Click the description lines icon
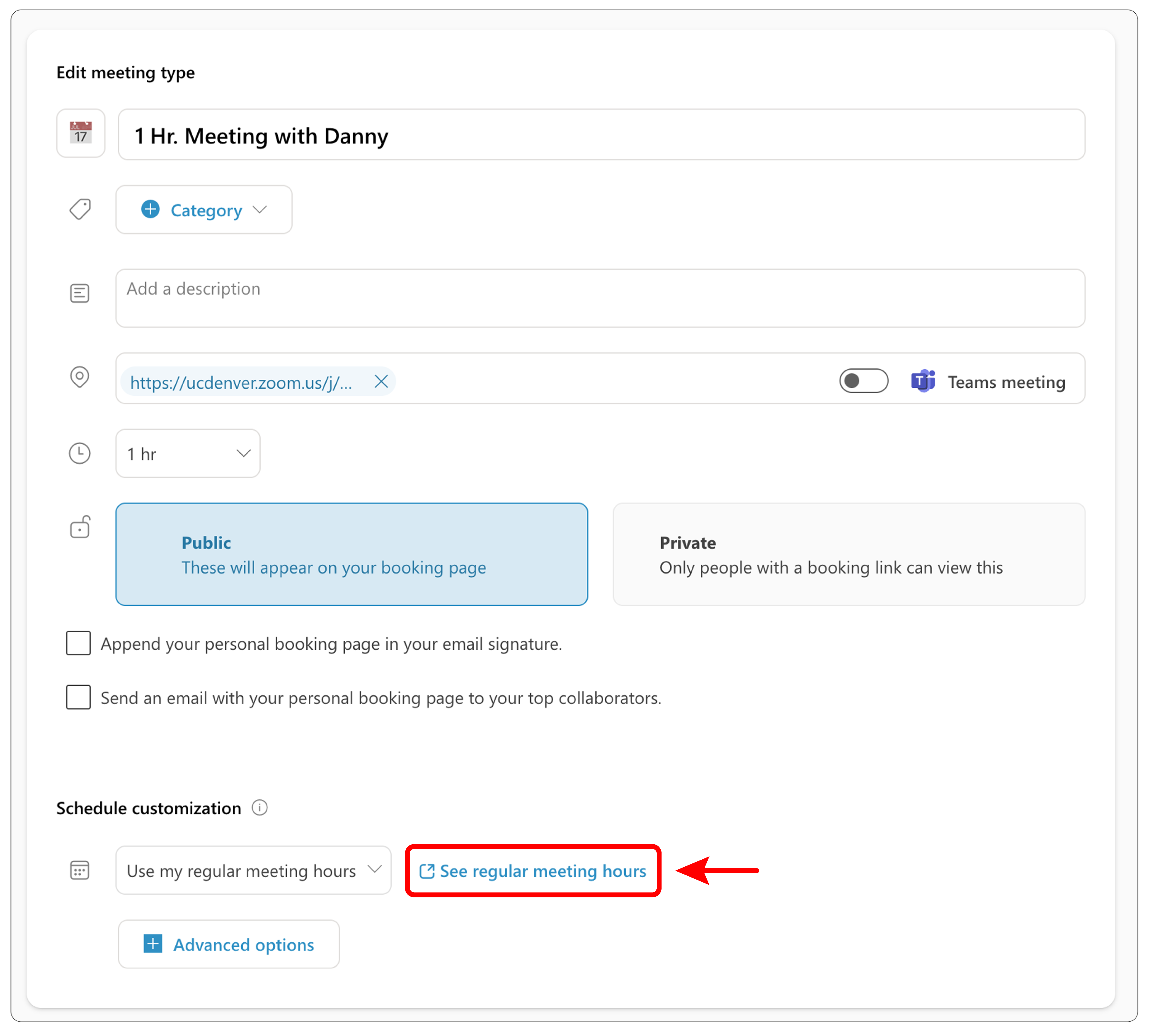 pos(80,293)
